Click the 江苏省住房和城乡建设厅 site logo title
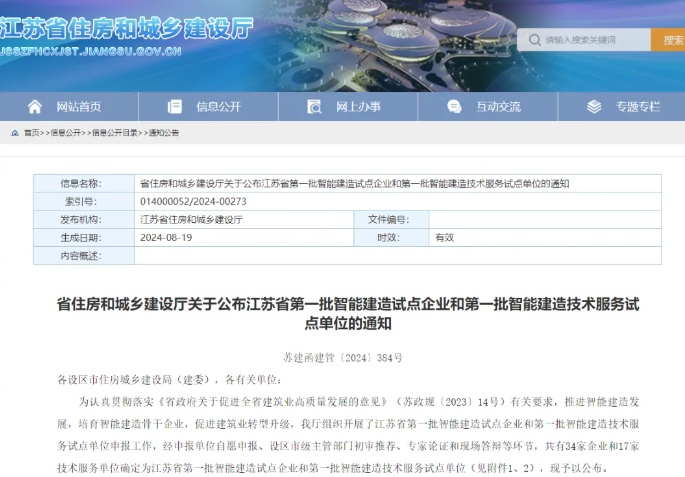 tap(126, 25)
